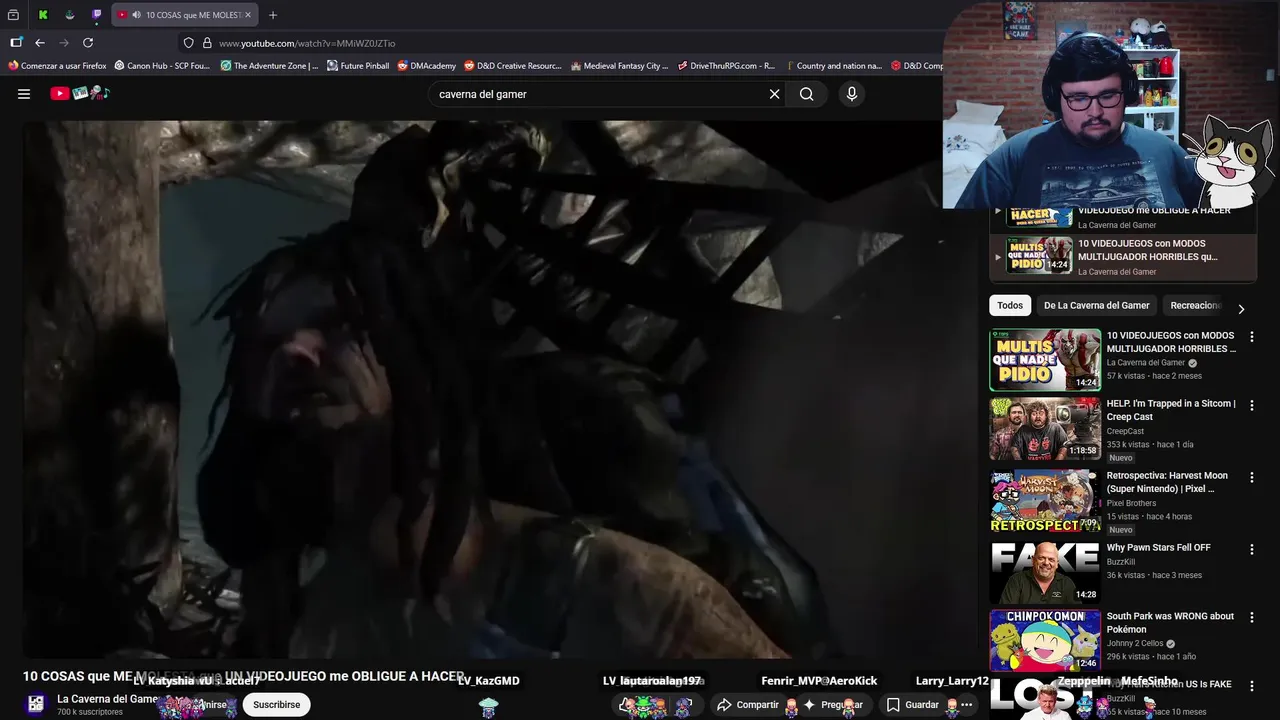The width and height of the screenshot is (1280, 720).
Task: Start voice search with the microphone
Action: pyautogui.click(x=852, y=94)
